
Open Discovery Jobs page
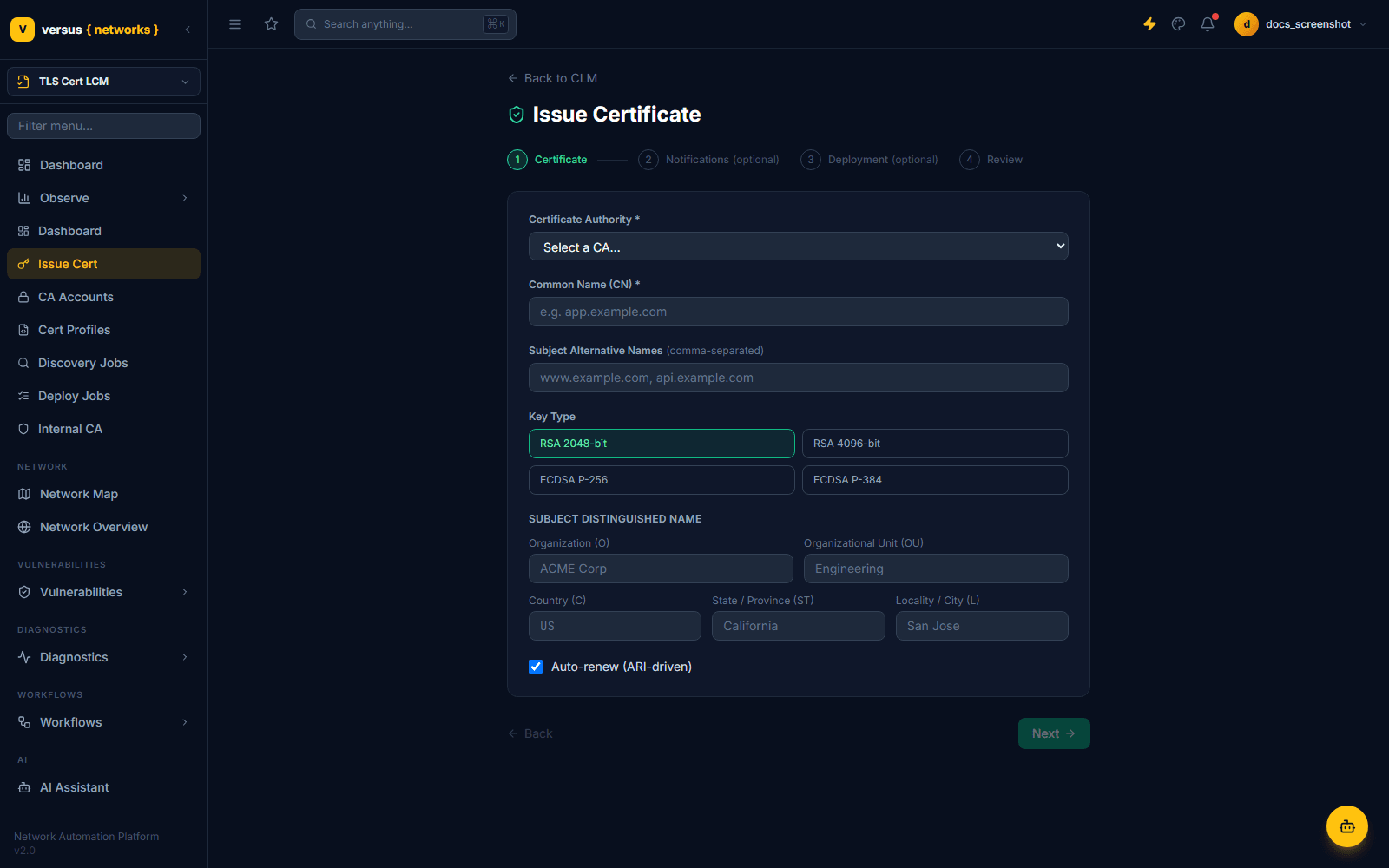pos(103,363)
